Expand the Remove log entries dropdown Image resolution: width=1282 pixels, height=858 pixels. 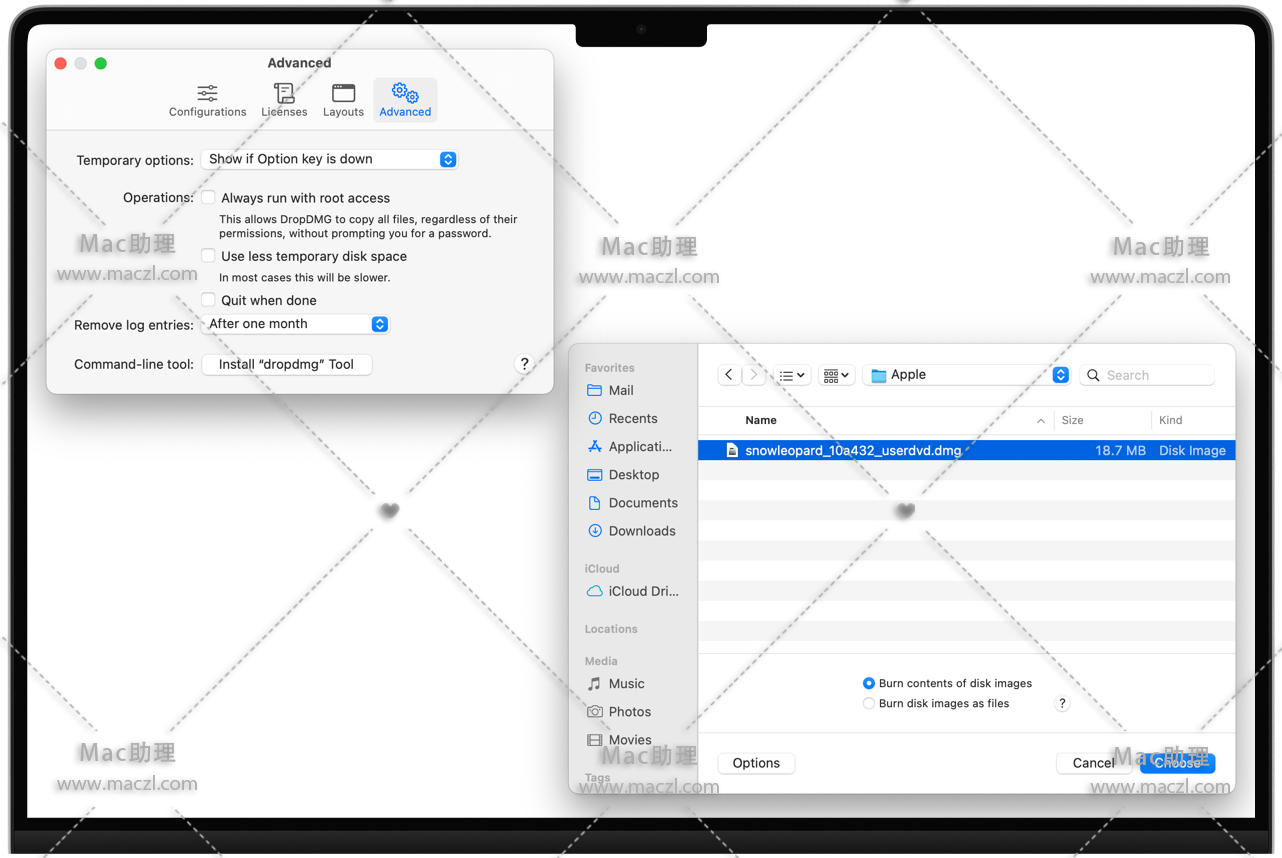pyautogui.click(x=295, y=324)
